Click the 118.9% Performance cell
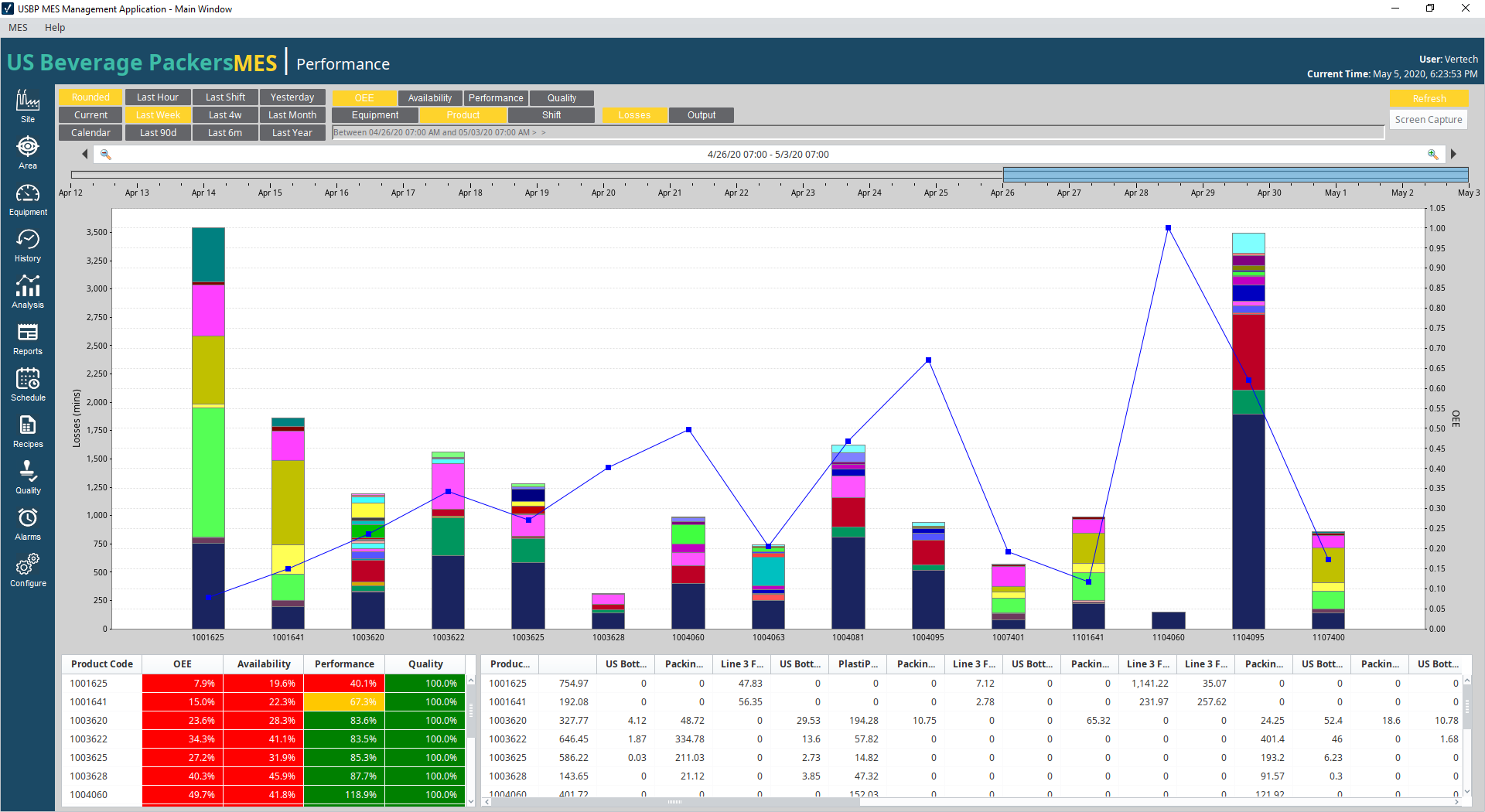1485x812 pixels. click(344, 795)
